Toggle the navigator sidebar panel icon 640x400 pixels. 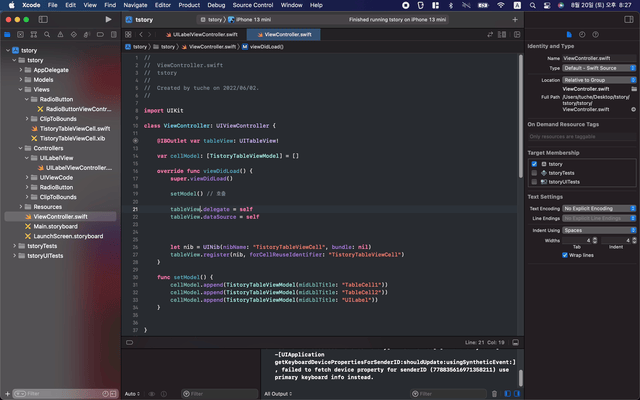[43, 19]
